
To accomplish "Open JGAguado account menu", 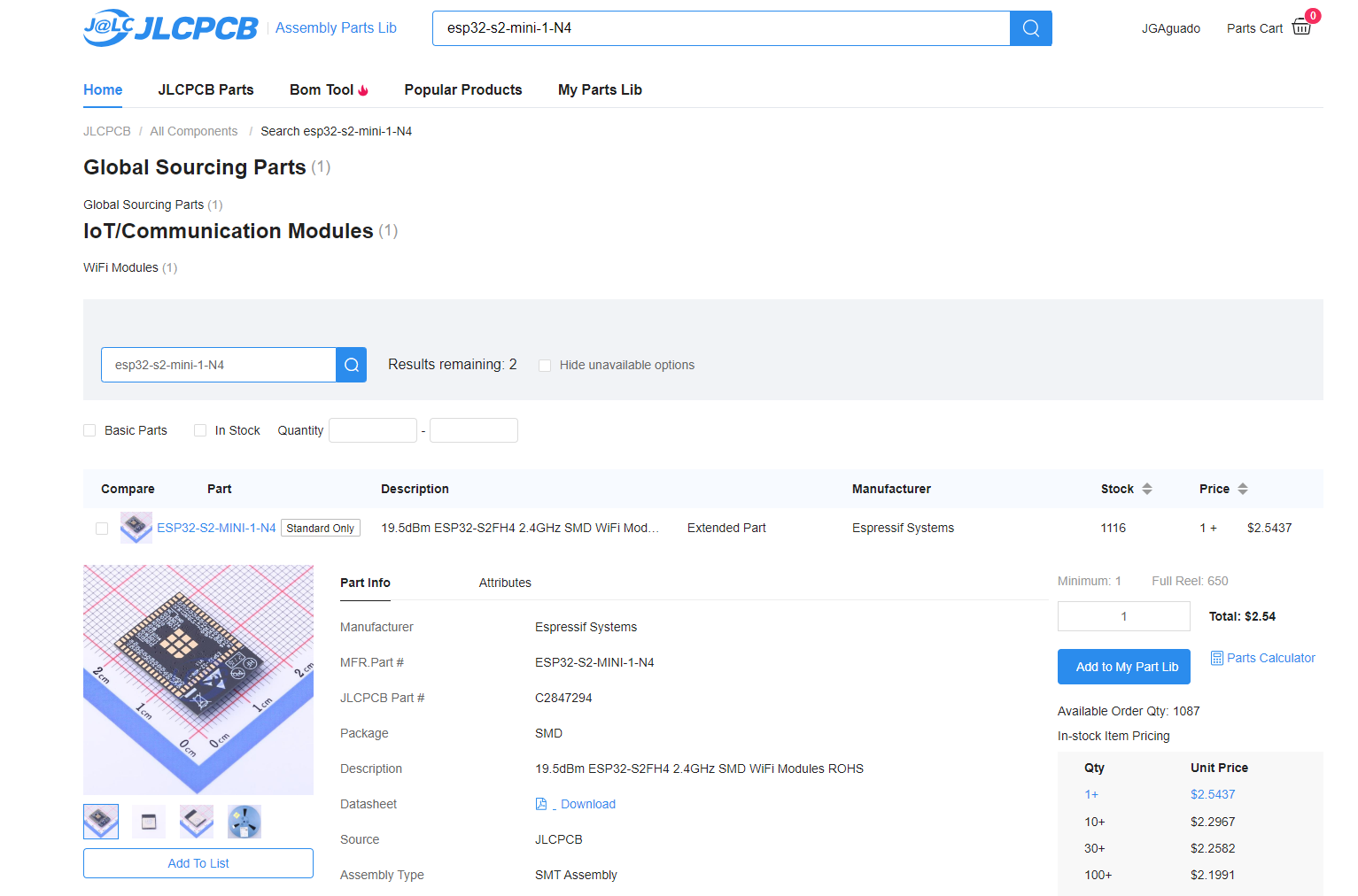I will (1171, 28).
